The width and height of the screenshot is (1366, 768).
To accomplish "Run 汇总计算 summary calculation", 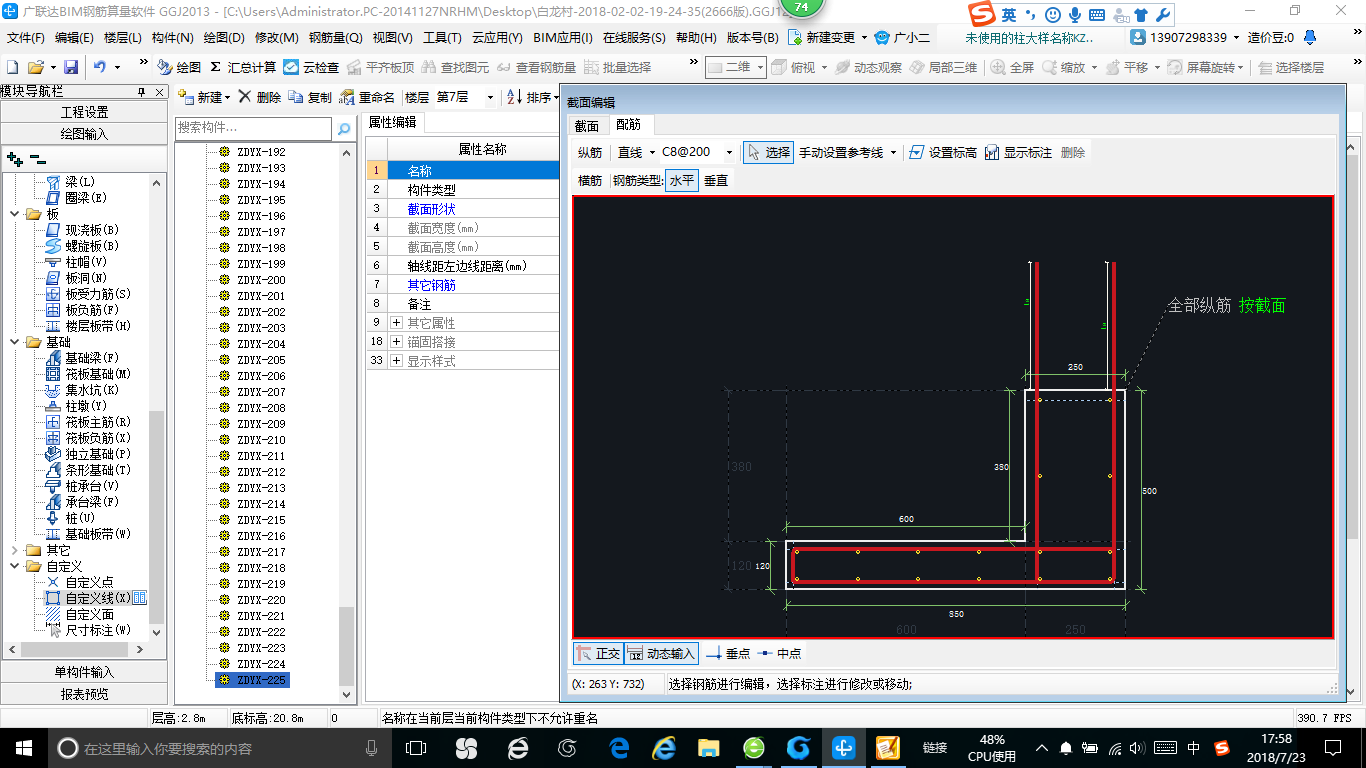I will point(243,67).
